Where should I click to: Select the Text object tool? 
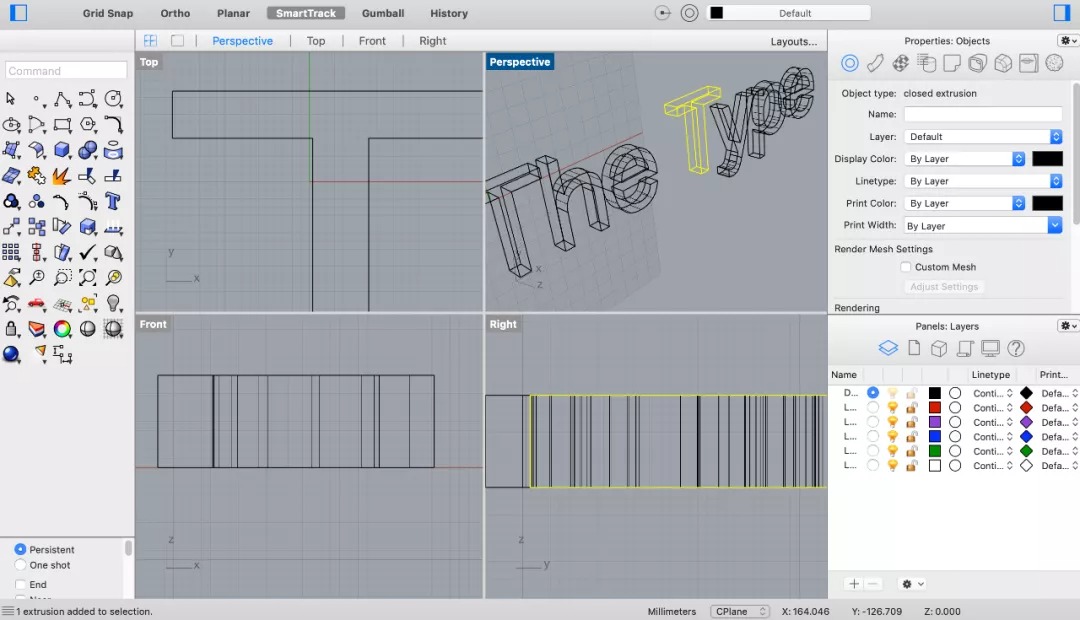tap(113, 201)
